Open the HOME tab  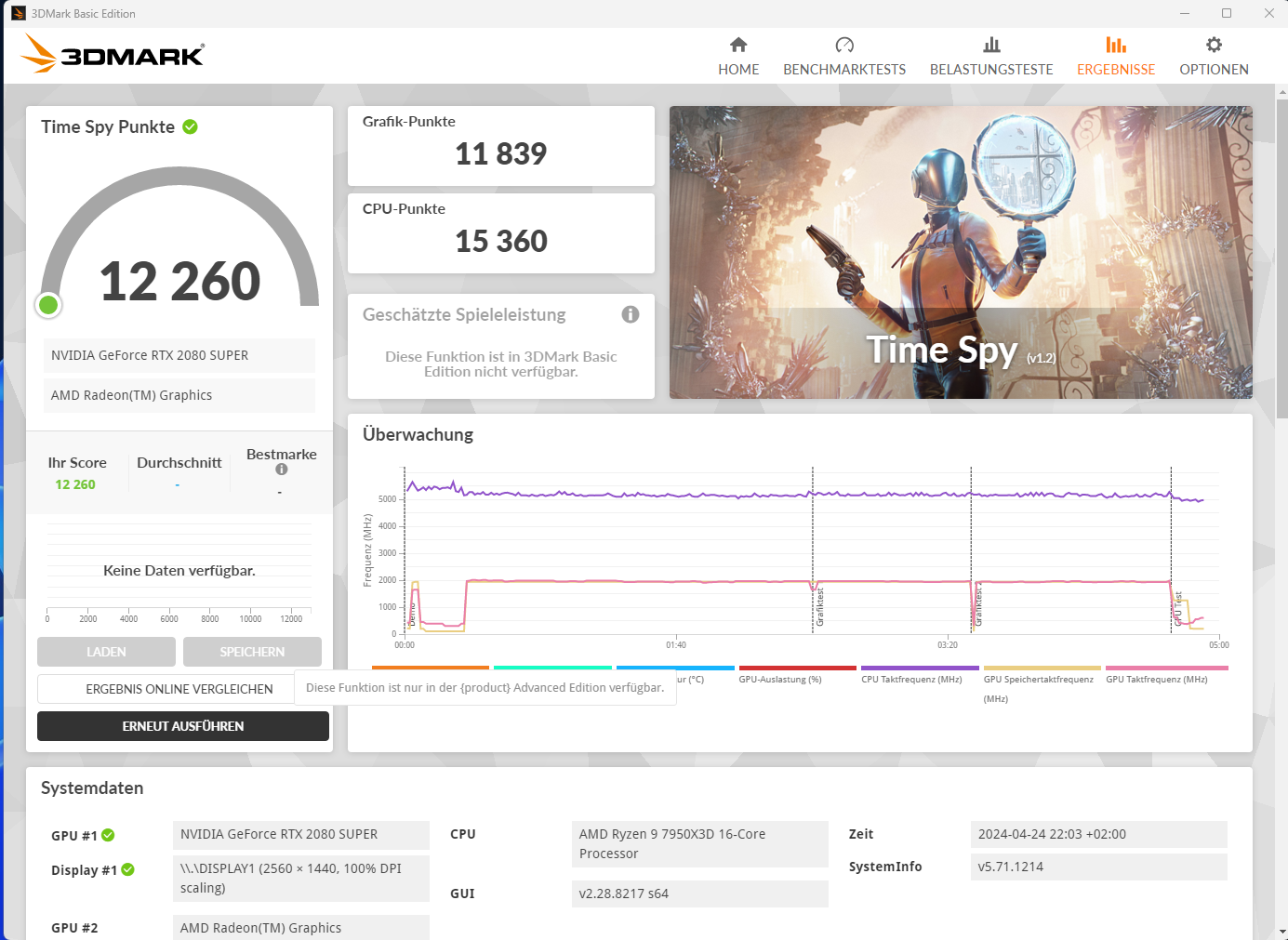(x=738, y=57)
